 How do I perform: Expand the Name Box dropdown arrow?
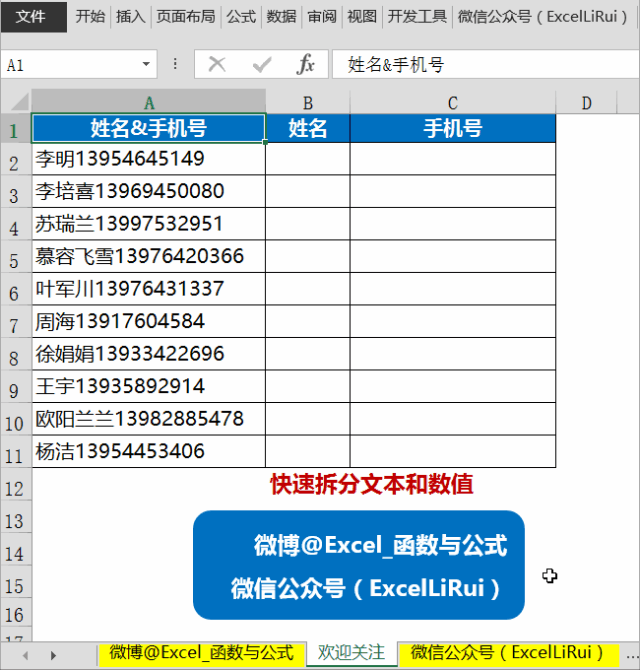pos(146,64)
